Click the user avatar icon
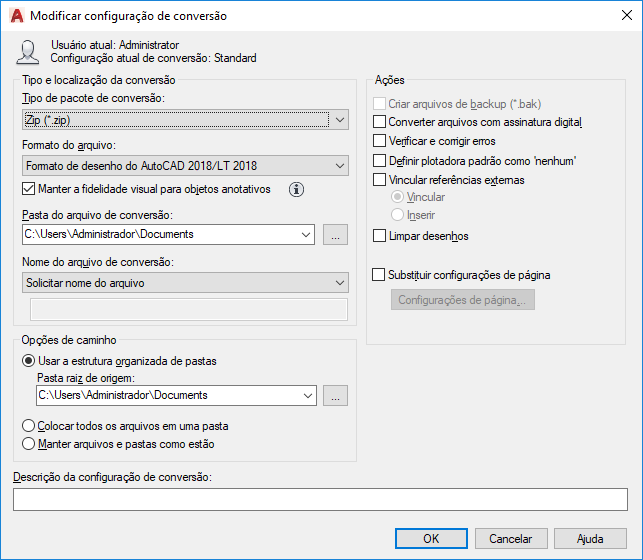 27,52
